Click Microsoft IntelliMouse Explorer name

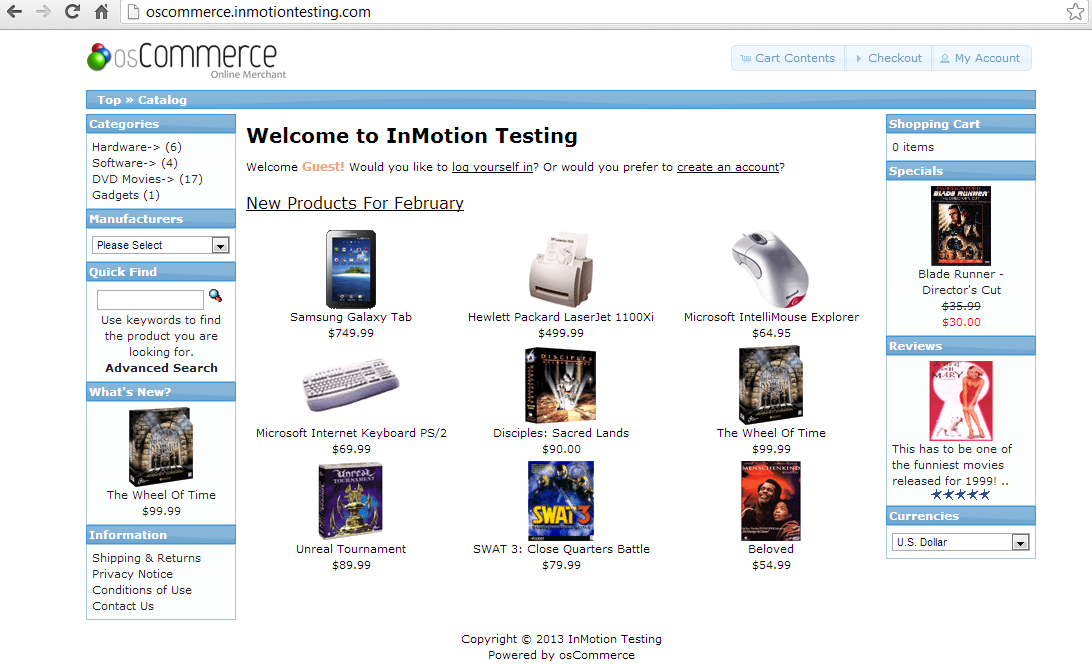(771, 317)
